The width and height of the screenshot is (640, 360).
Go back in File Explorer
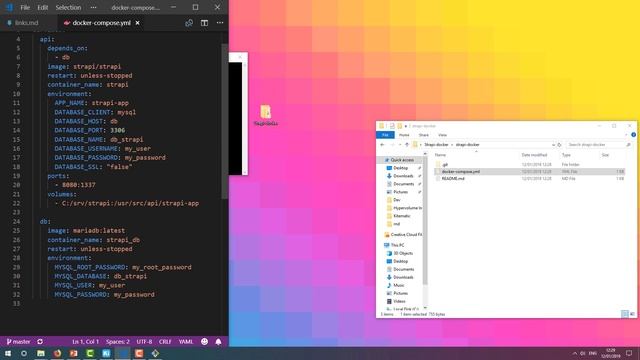(x=382, y=145)
